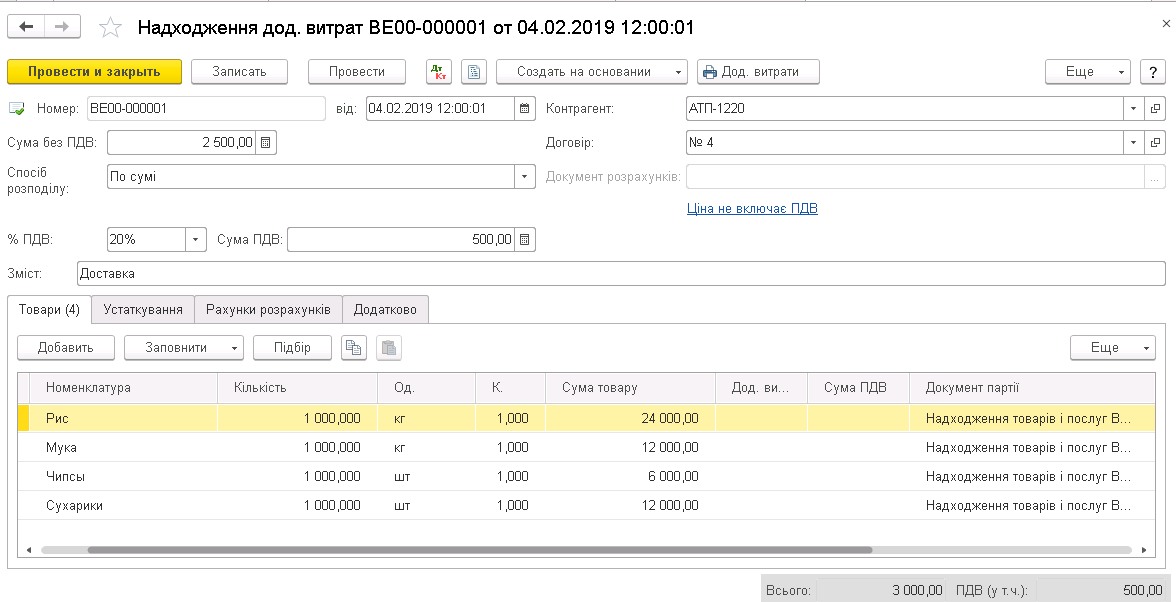Screen dimensions: 1176x602
Task: Open Контрагент АТП-1220 card icon
Action: [x=1156, y=109]
